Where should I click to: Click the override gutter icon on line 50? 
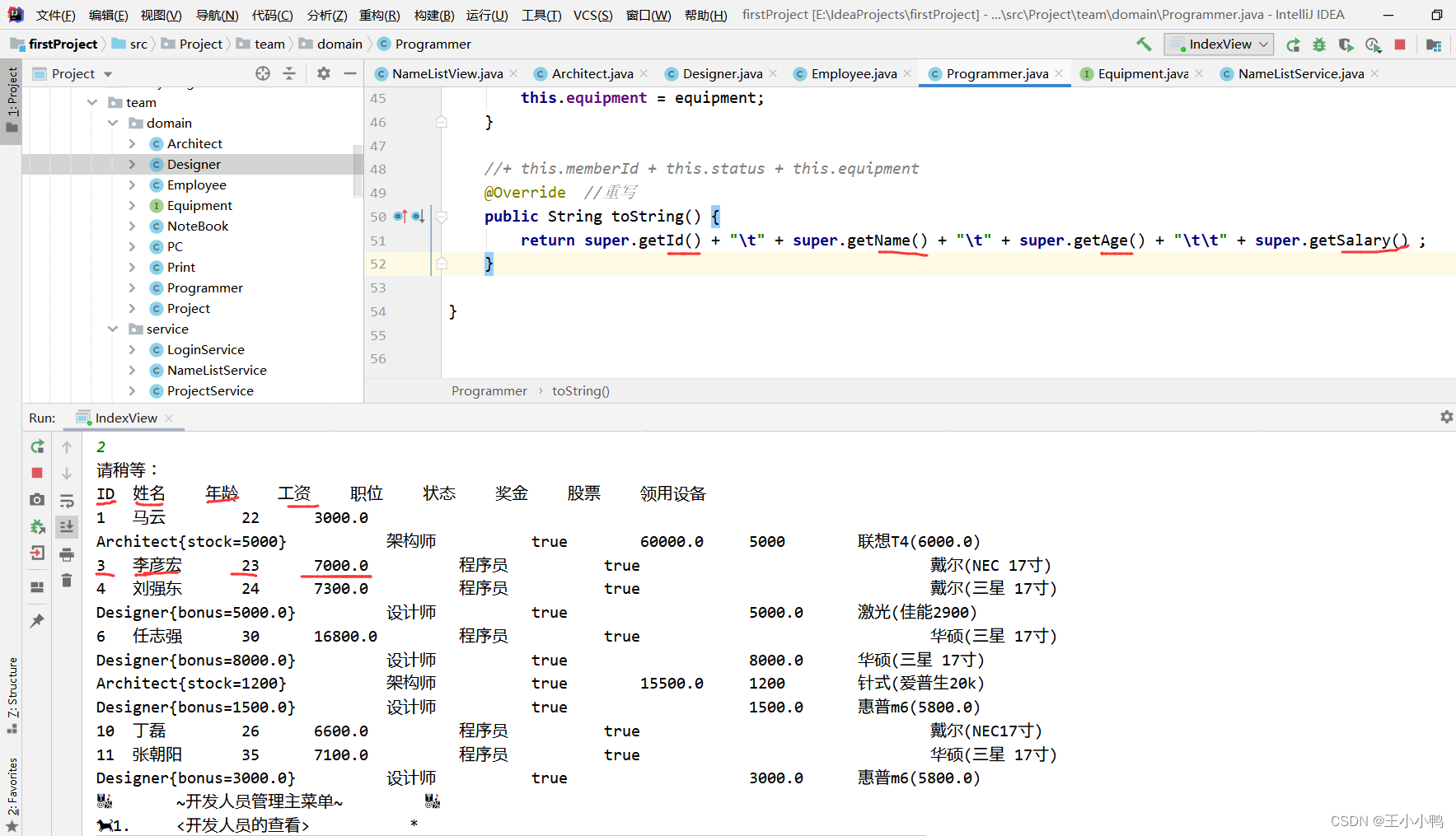click(x=400, y=216)
